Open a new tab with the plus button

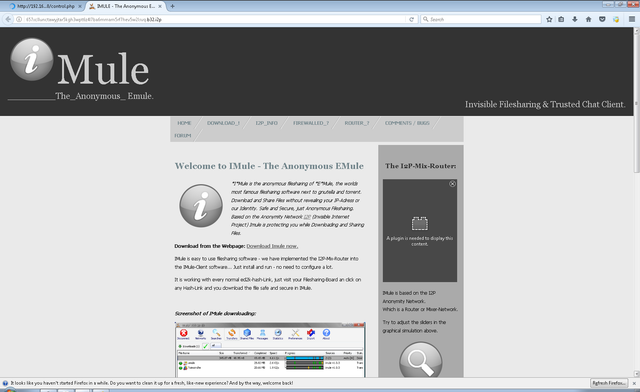[x=172, y=6]
